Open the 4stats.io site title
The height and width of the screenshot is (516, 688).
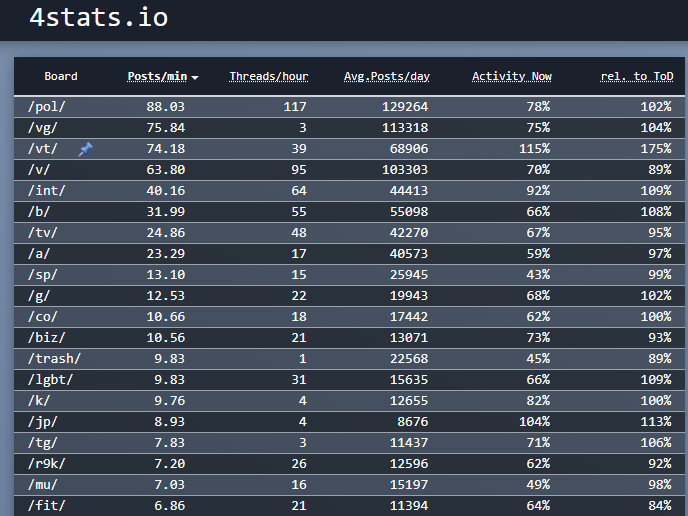[x=98, y=18]
